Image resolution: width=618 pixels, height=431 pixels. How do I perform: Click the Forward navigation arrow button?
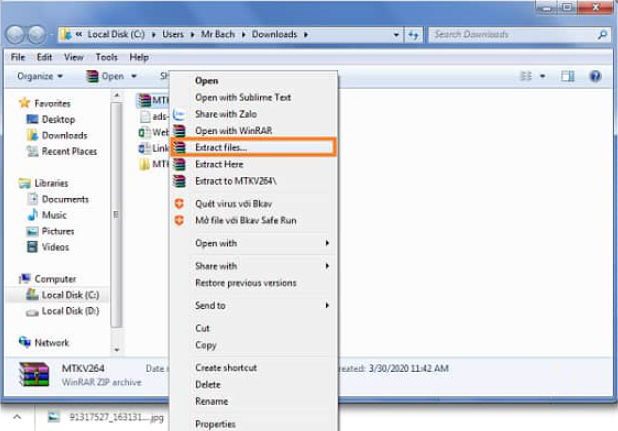point(37,35)
